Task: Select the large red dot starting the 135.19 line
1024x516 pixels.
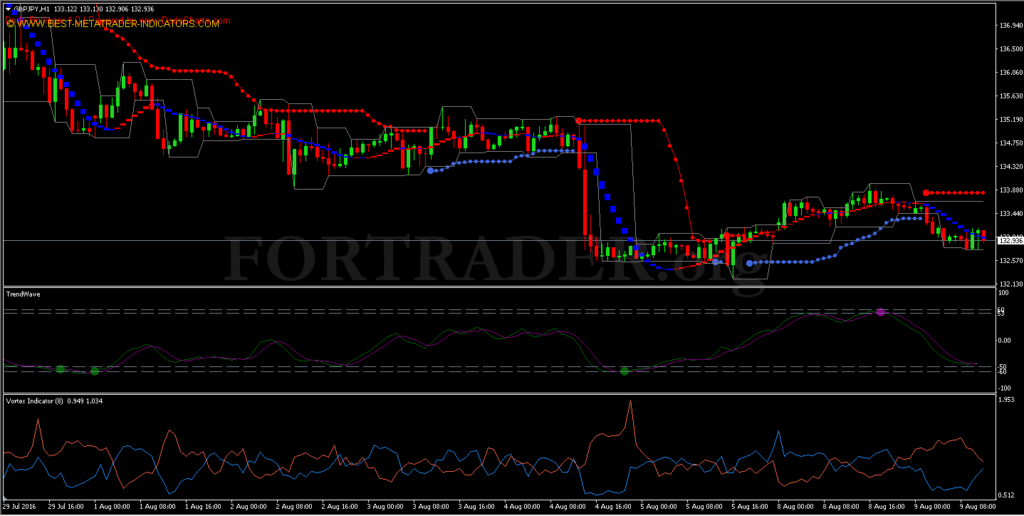Action: point(579,120)
